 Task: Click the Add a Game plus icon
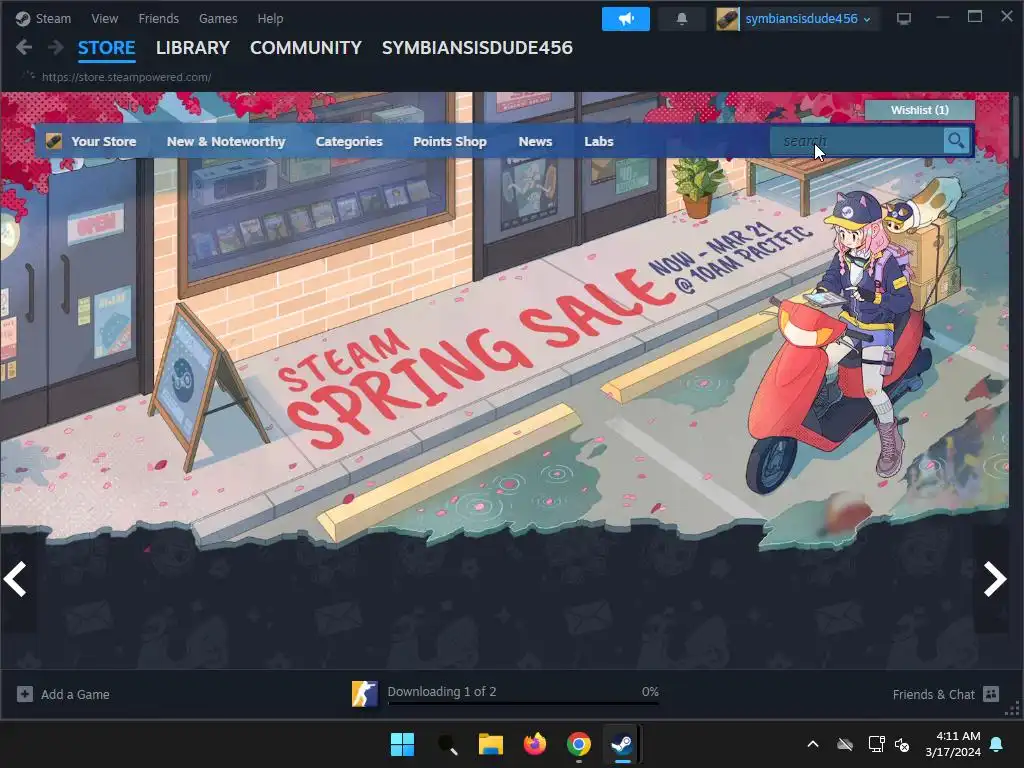(25, 694)
